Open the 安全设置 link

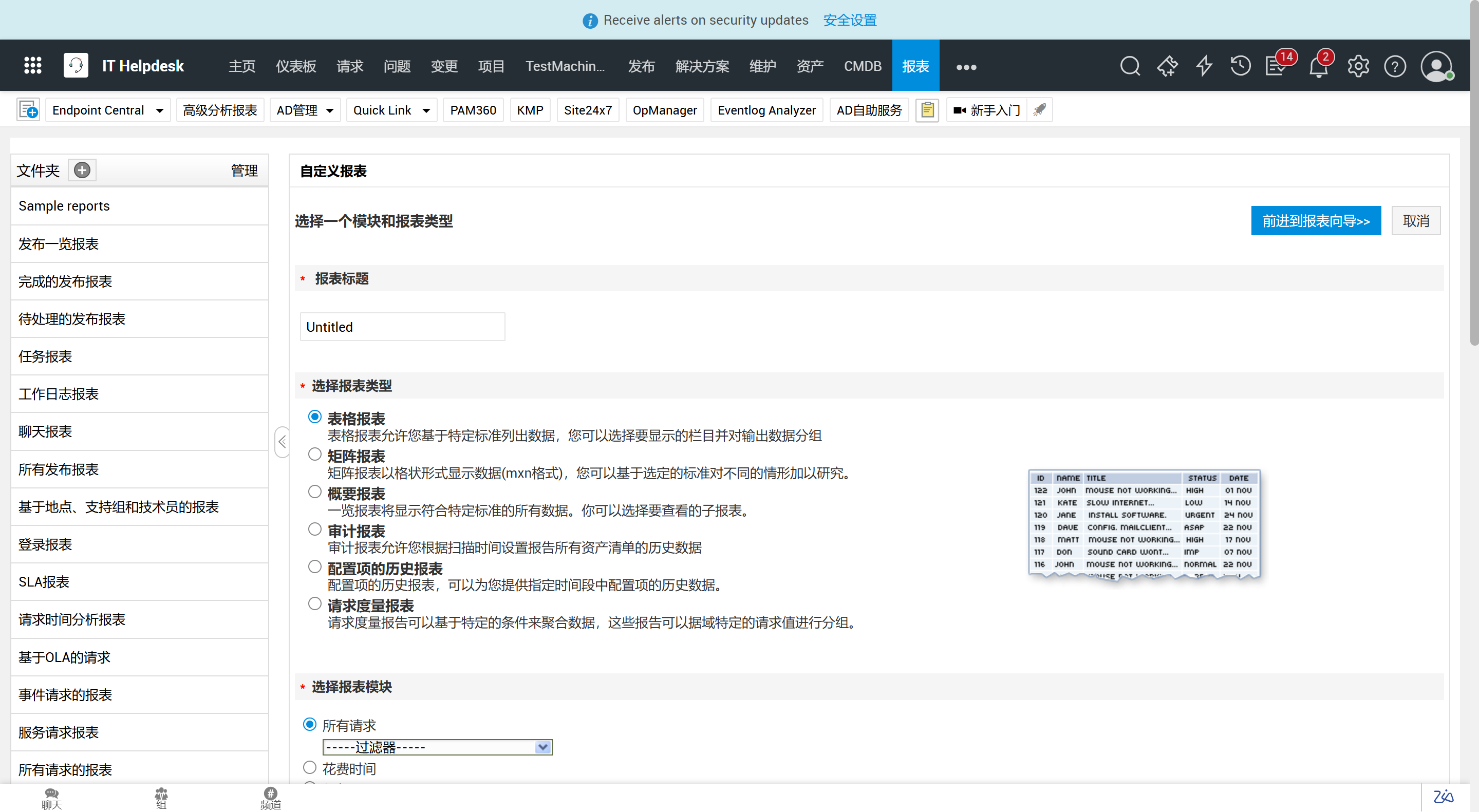[x=849, y=20]
